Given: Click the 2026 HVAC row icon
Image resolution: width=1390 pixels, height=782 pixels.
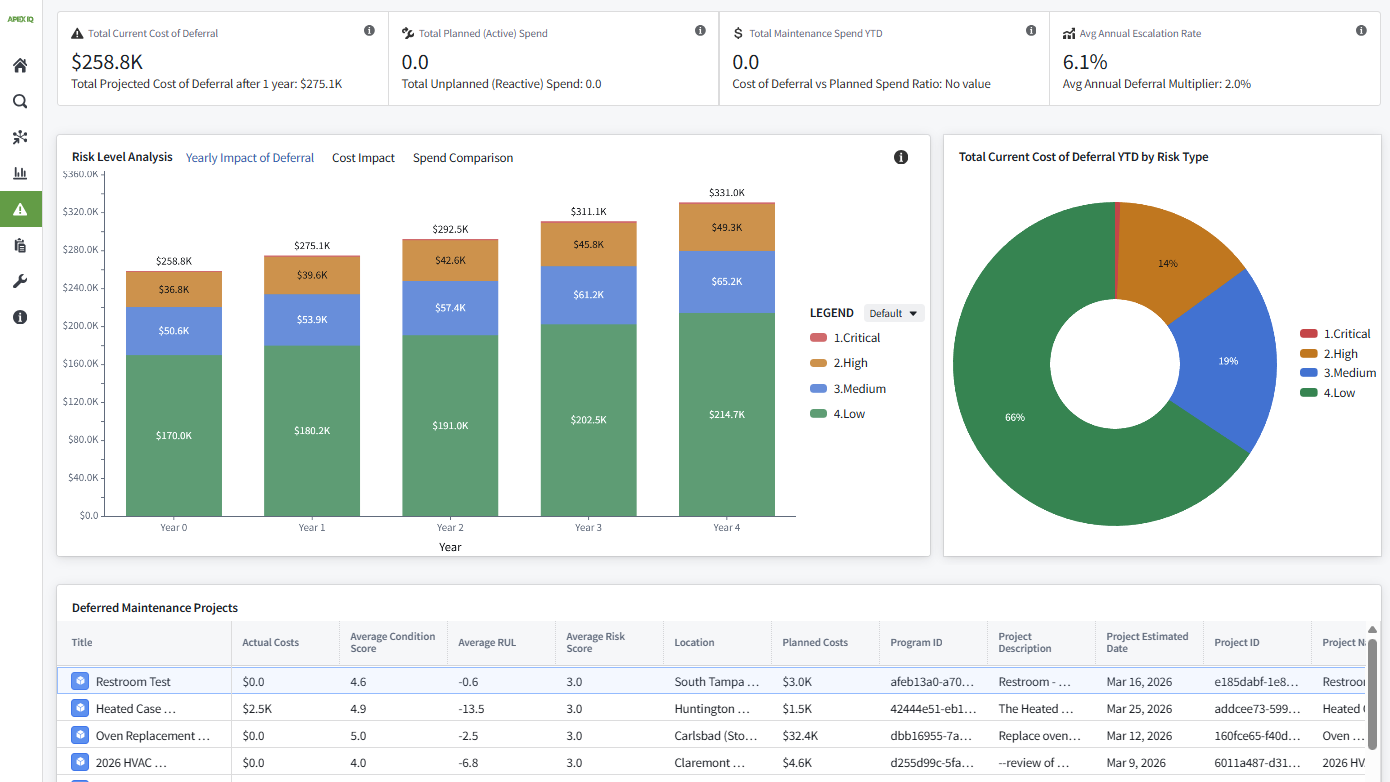Looking at the screenshot, I should (80, 762).
